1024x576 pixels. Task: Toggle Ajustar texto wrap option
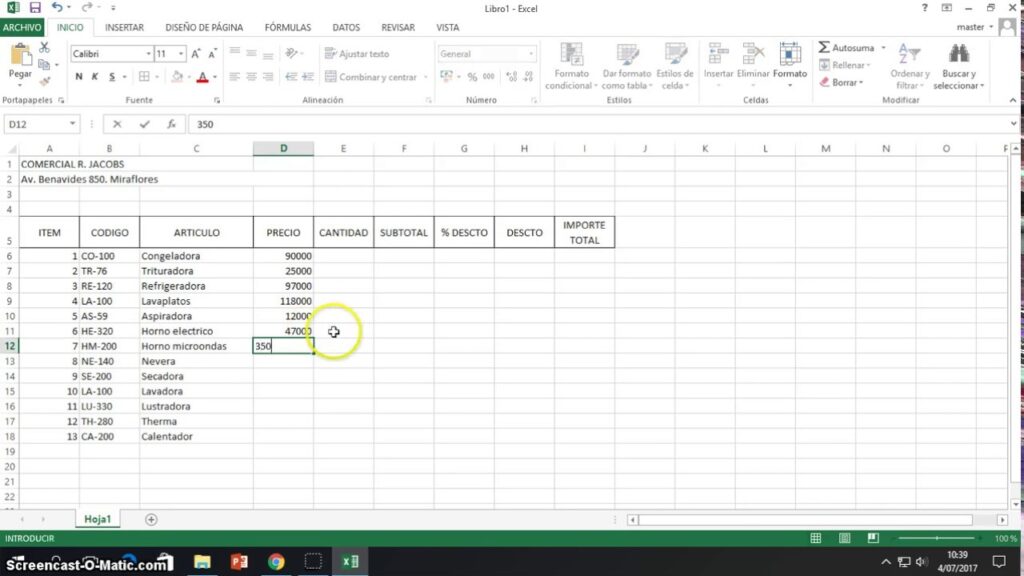tap(357, 54)
